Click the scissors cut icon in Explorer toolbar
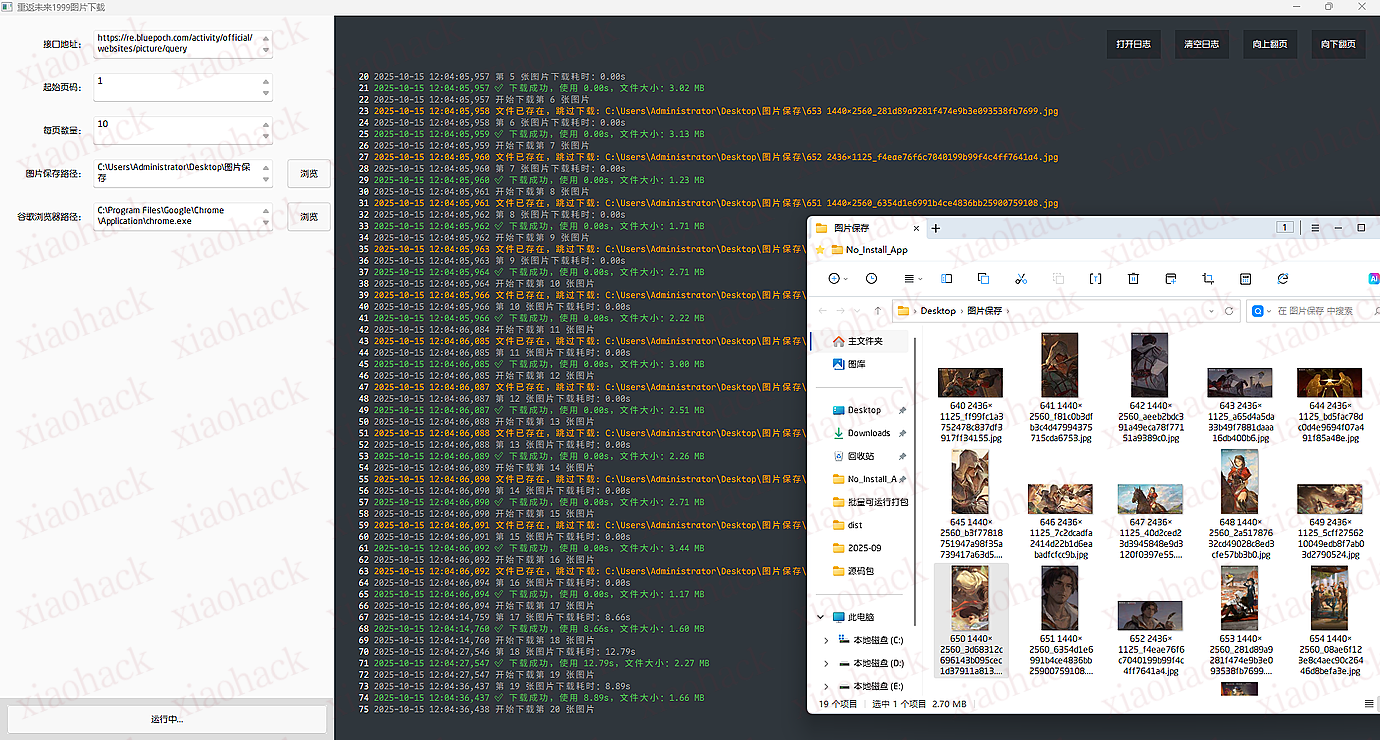This screenshot has height=740, width=1380. point(1020,279)
